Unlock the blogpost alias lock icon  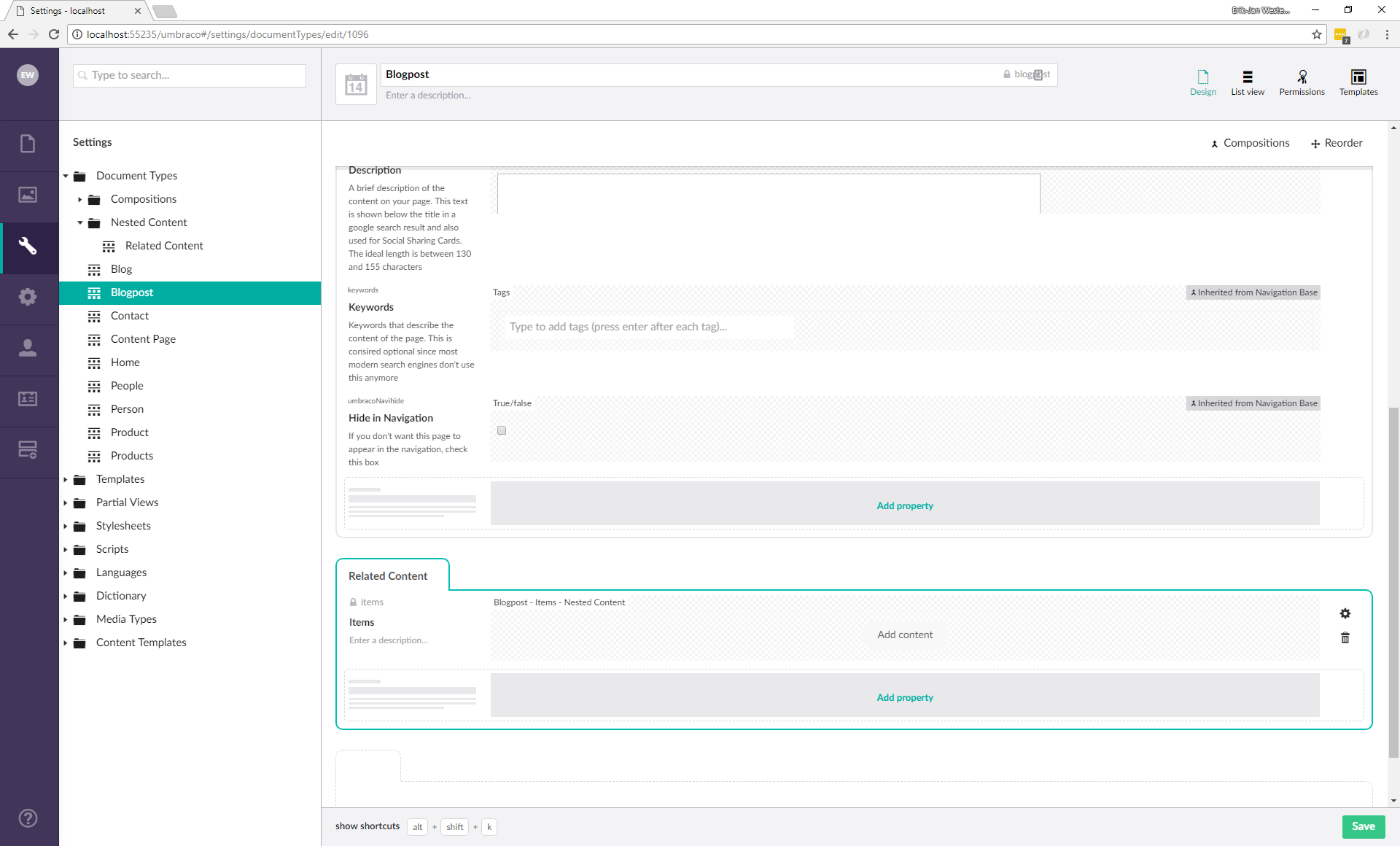(x=1007, y=74)
